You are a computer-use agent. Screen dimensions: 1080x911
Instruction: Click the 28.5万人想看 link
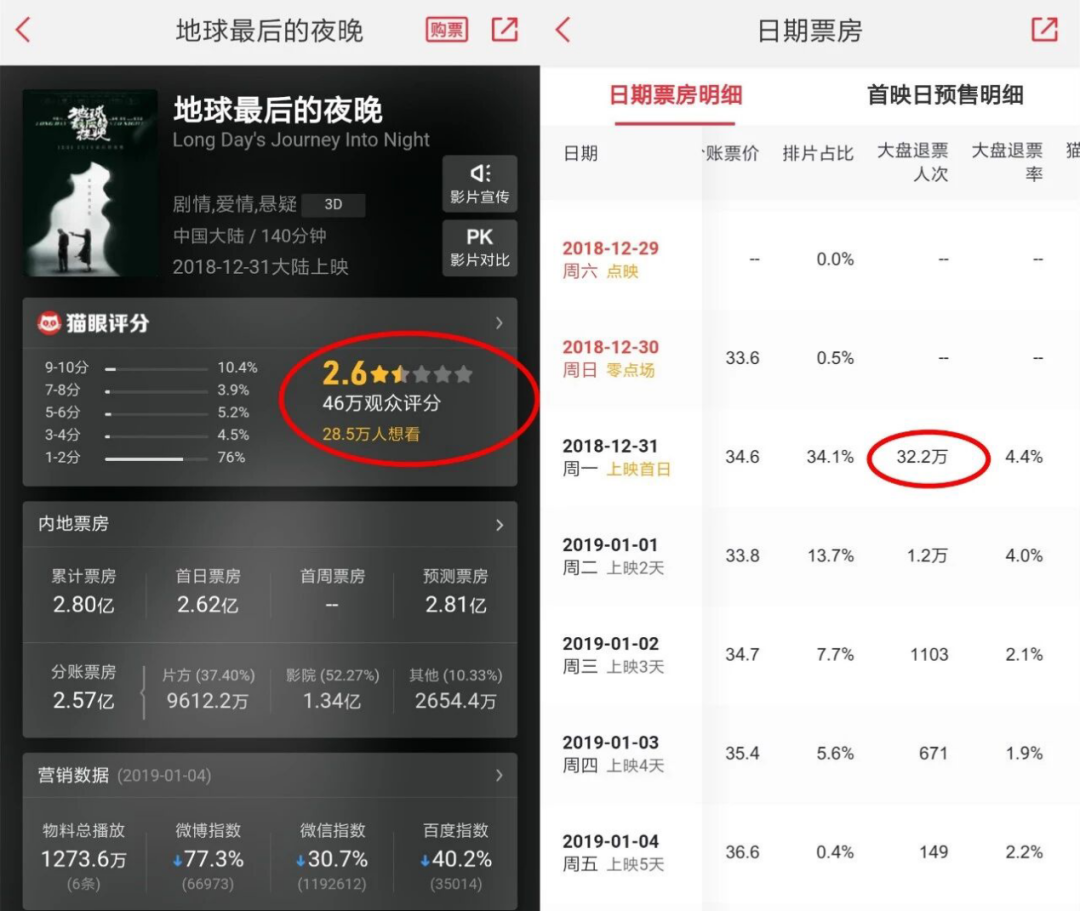(x=371, y=435)
